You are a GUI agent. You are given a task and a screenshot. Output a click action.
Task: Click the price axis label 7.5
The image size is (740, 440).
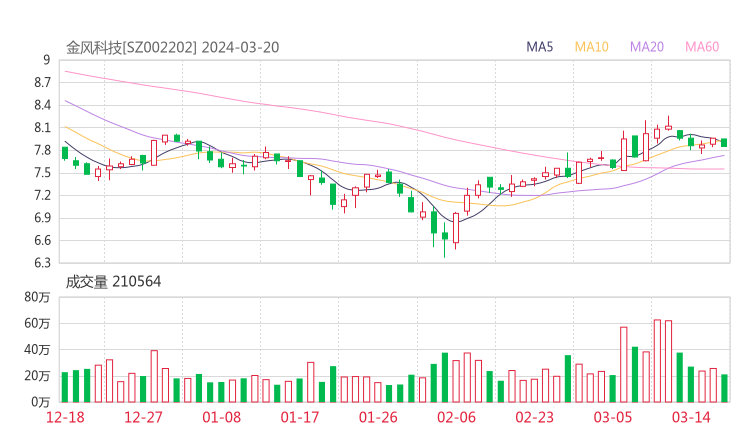coord(42,173)
